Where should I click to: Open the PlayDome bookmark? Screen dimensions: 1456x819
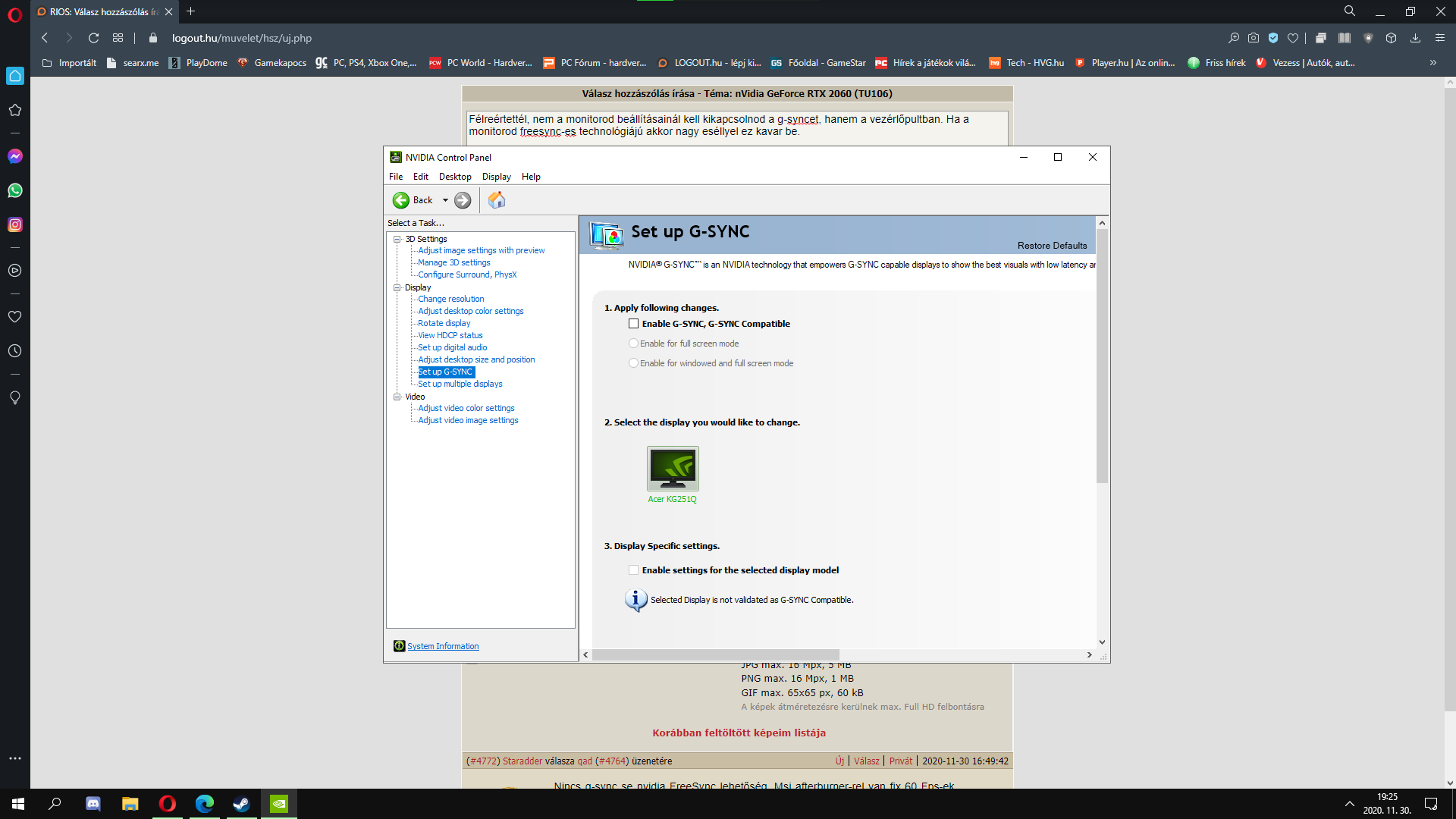(198, 63)
